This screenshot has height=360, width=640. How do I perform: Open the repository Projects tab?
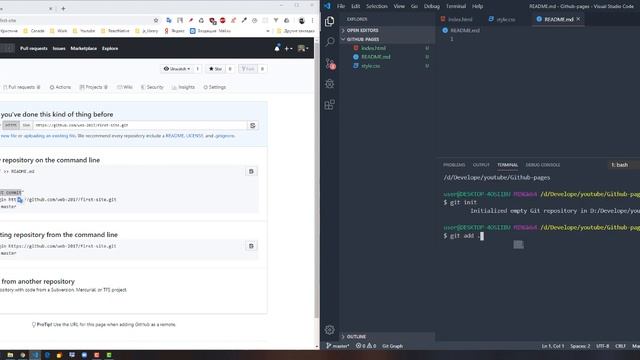click(x=93, y=87)
